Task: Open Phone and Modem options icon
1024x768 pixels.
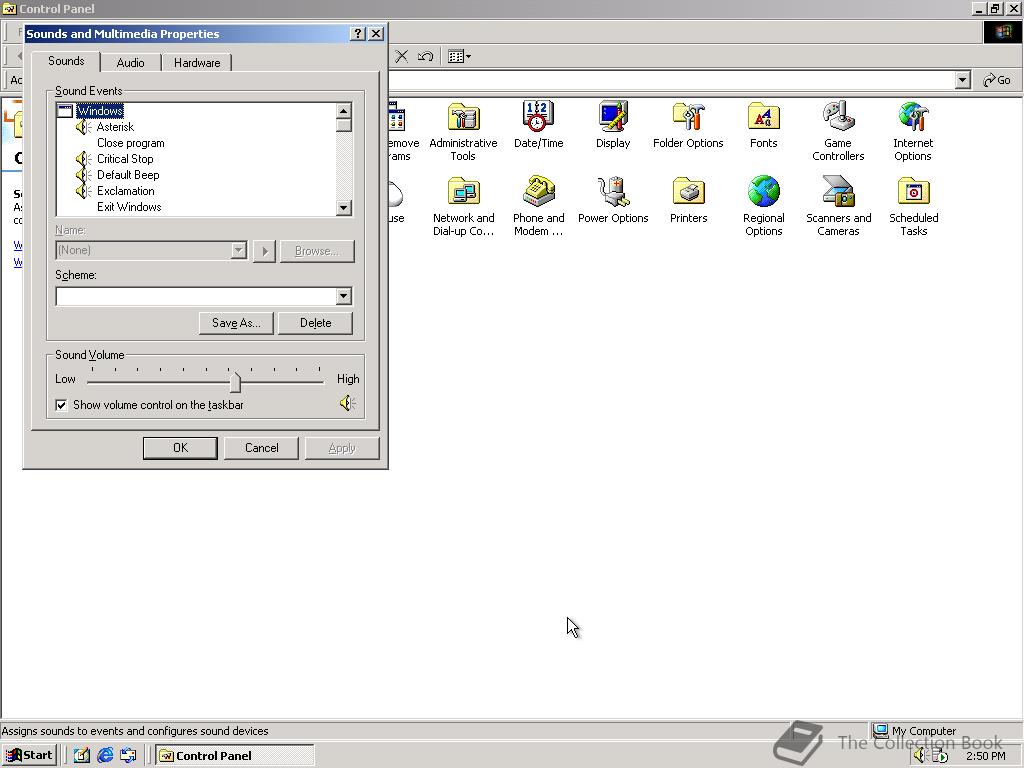Action: point(538,192)
